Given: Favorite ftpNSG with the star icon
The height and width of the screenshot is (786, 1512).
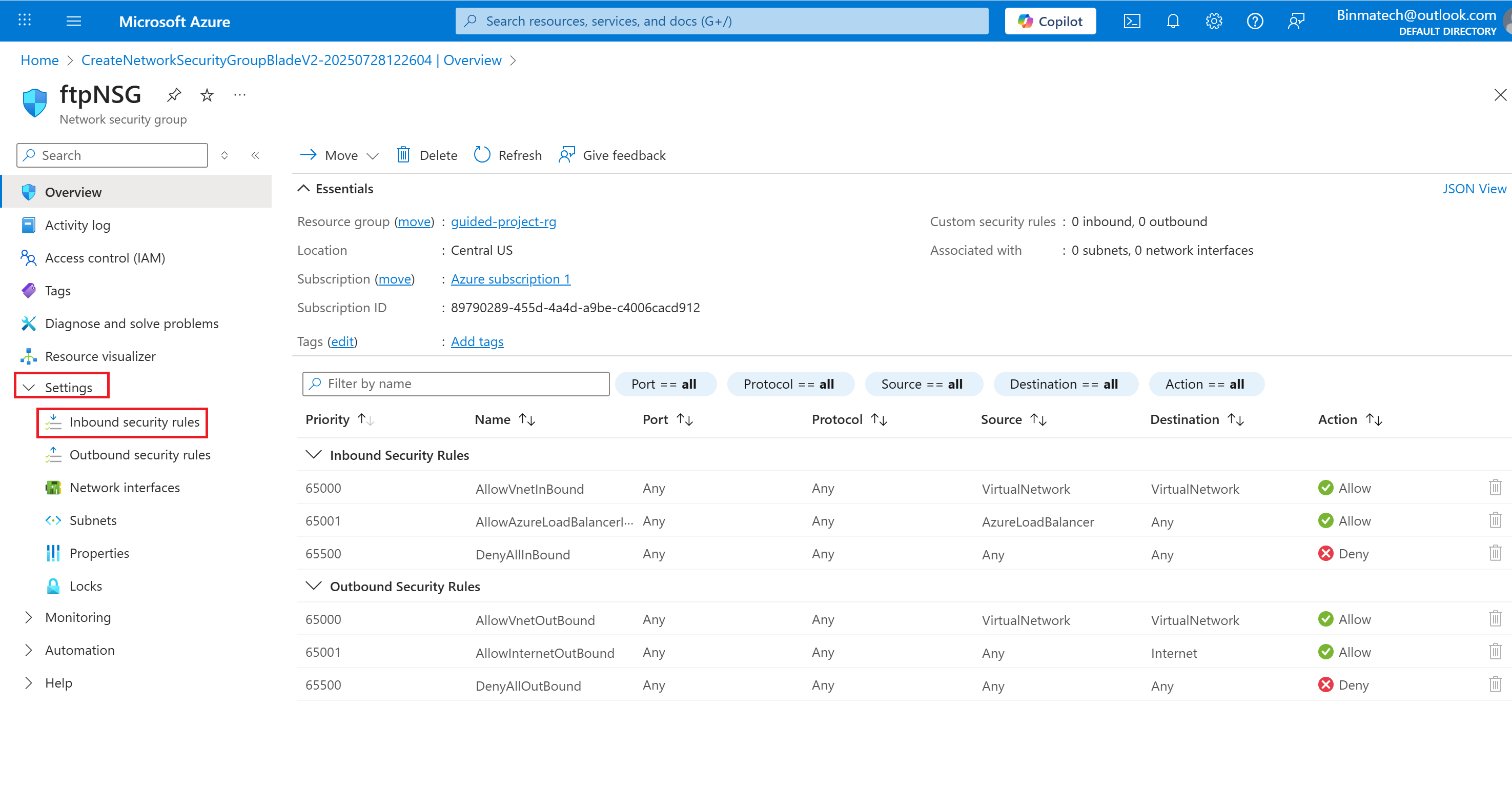Looking at the screenshot, I should coord(207,94).
